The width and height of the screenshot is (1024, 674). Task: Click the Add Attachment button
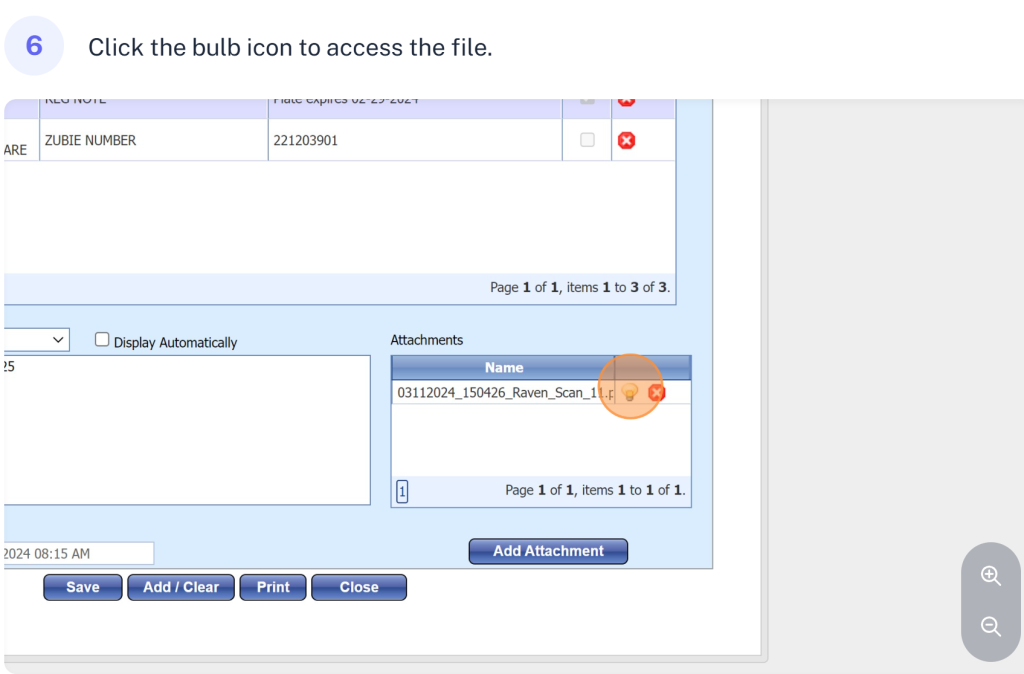[x=548, y=551]
